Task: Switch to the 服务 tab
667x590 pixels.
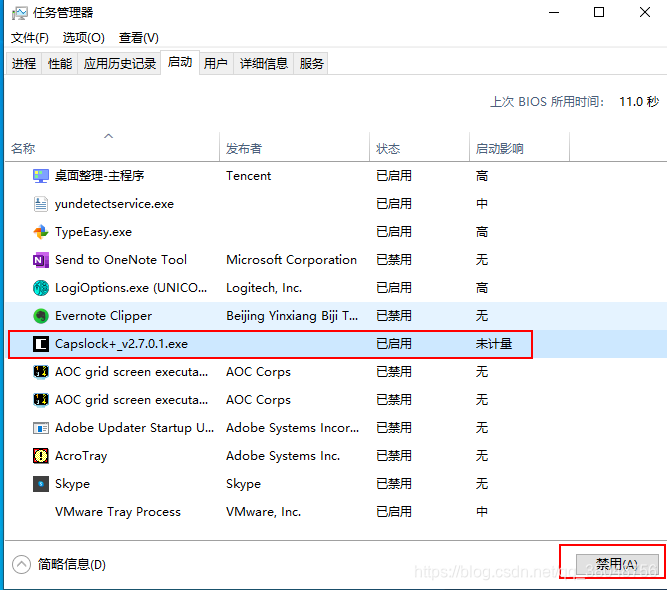Action: point(311,64)
